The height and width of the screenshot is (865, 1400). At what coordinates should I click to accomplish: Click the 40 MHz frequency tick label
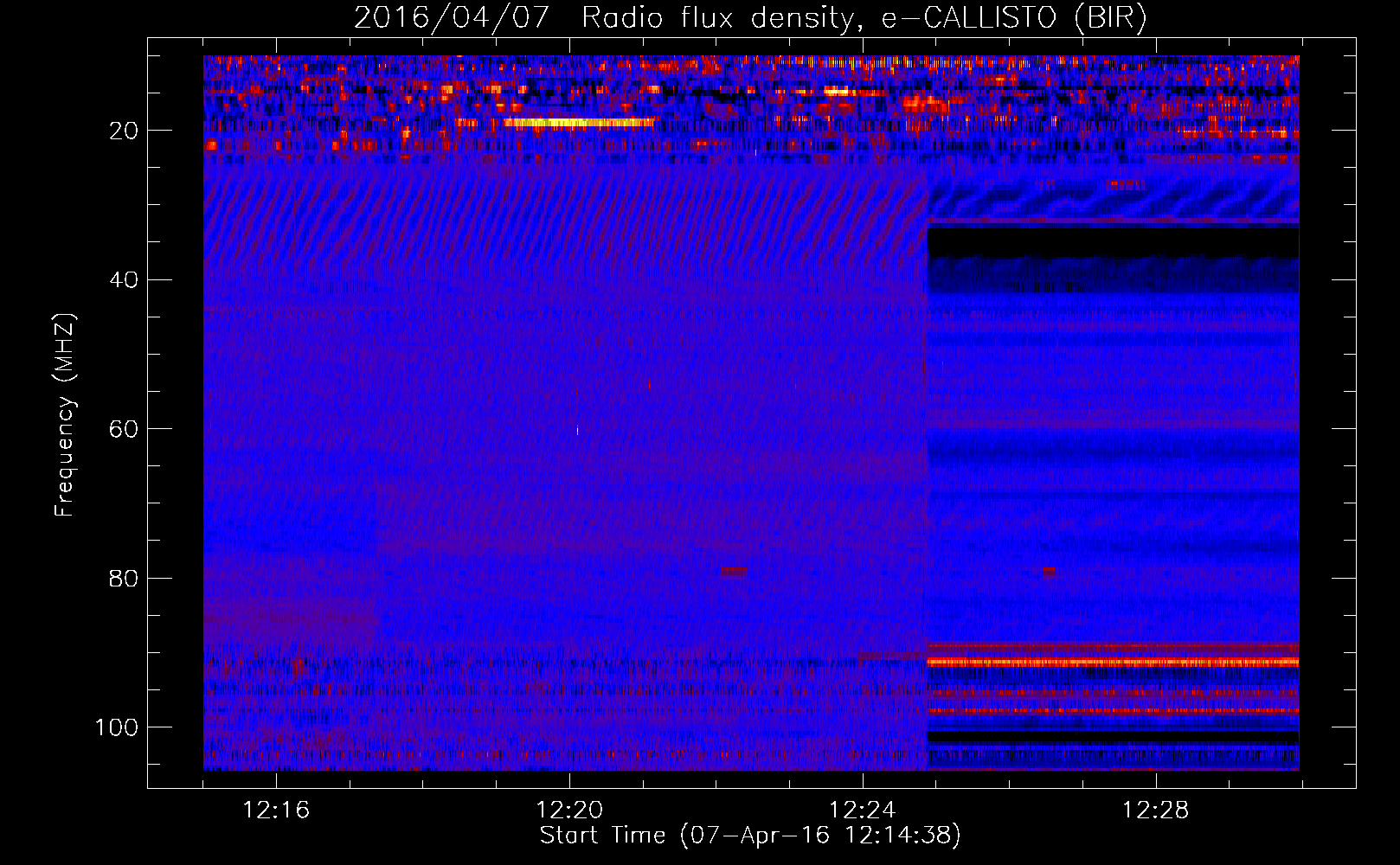click(124, 279)
